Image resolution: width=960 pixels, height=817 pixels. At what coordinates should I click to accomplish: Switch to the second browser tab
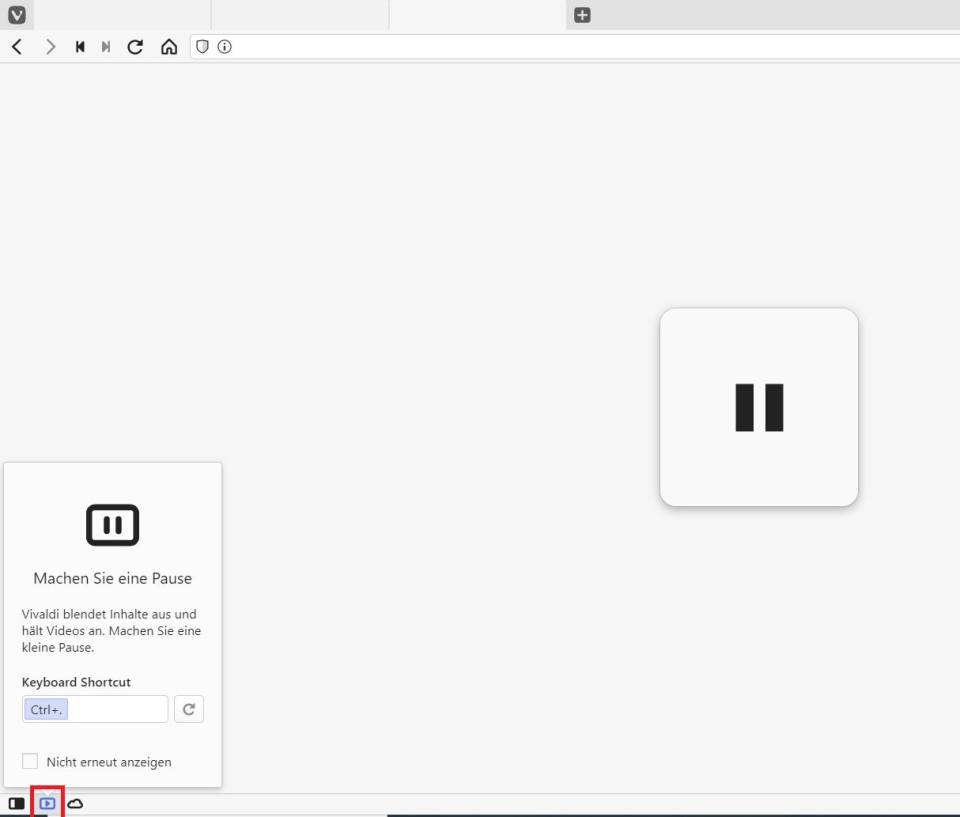click(300, 15)
